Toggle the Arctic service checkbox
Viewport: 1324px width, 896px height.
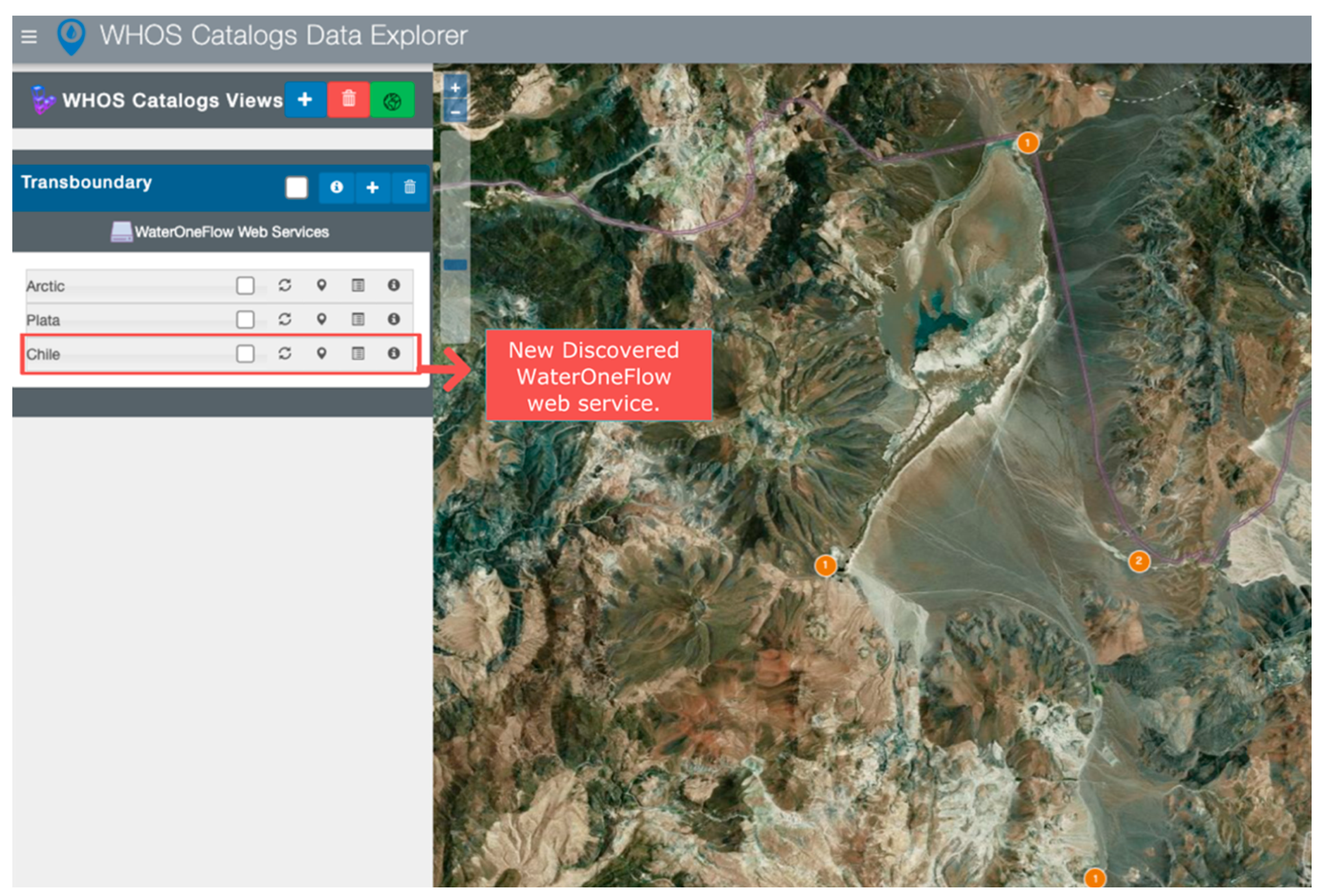click(x=245, y=285)
